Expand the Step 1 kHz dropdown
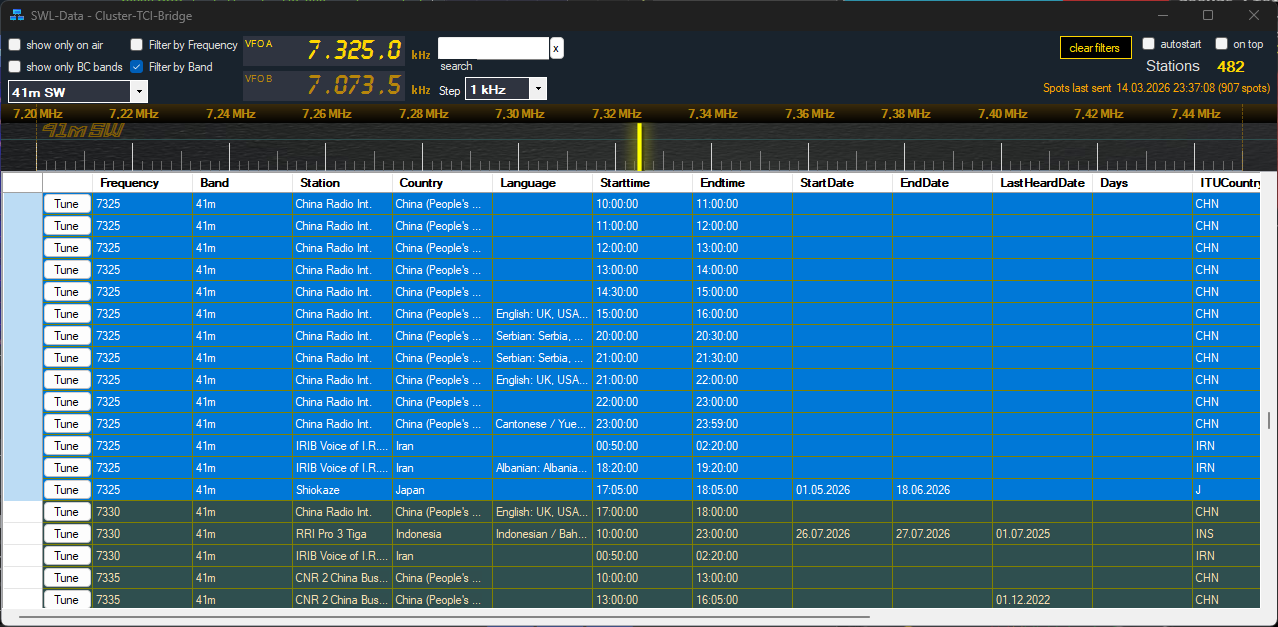This screenshot has width=1278, height=627. pyautogui.click(x=538, y=89)
